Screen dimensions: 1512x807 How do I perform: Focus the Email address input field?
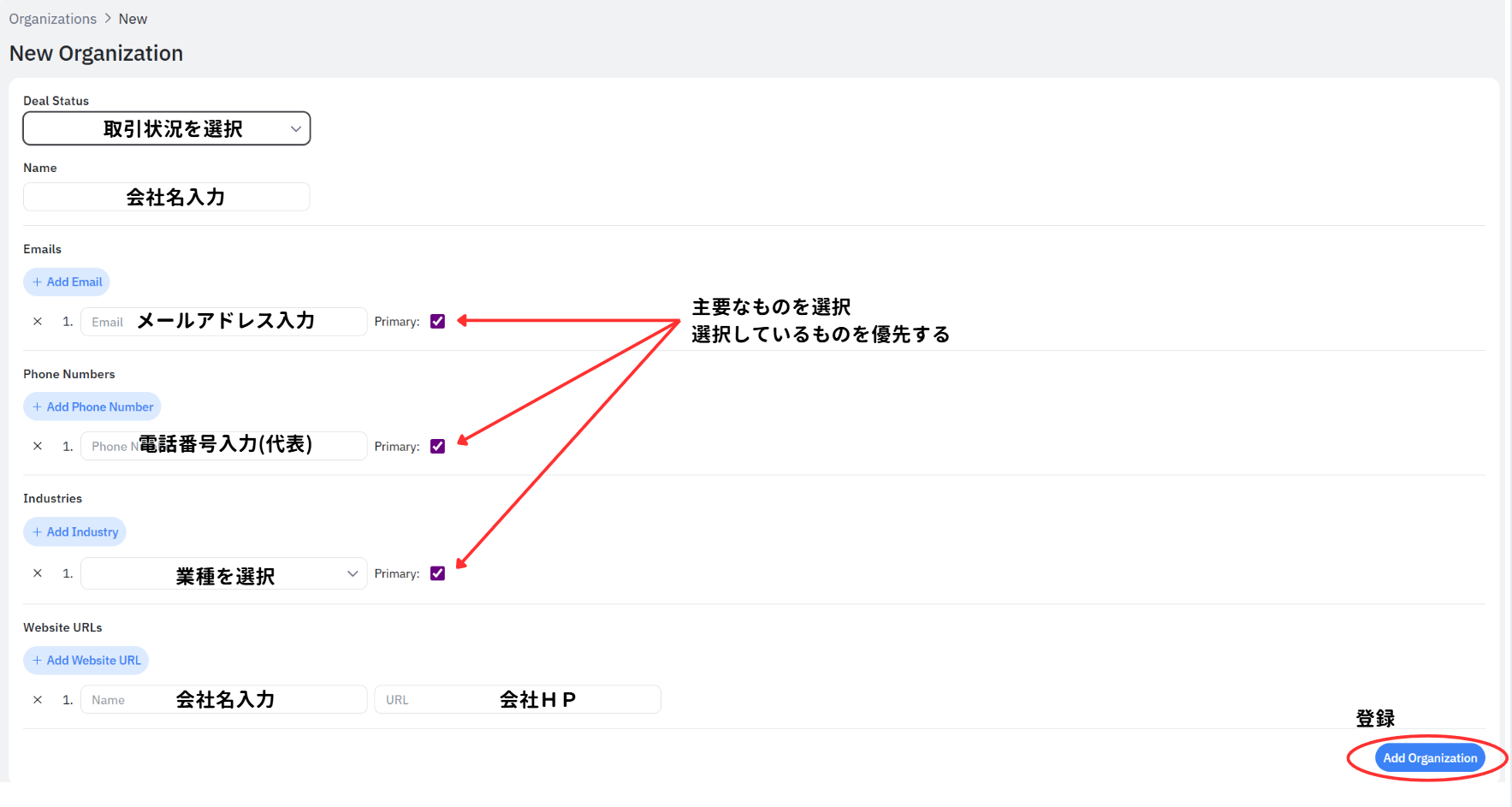pyautogui.click(x=223, y=322)
